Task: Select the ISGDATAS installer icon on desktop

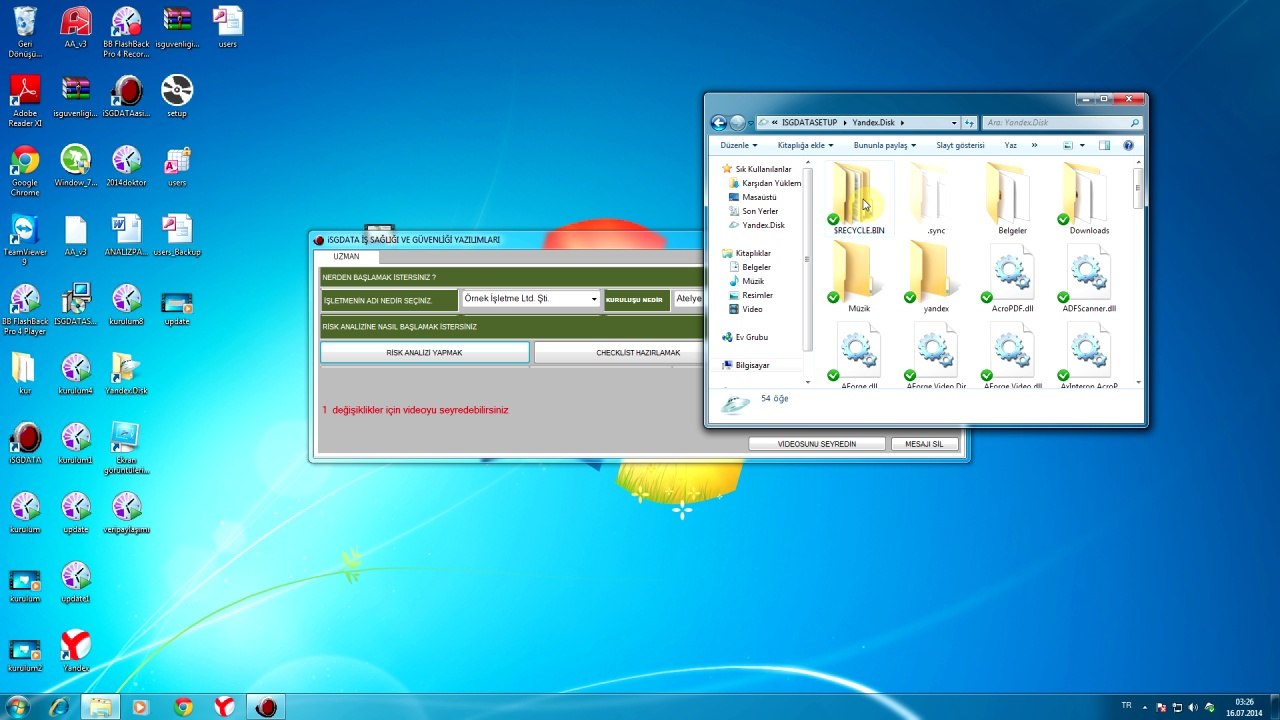Action: point(76,304)
